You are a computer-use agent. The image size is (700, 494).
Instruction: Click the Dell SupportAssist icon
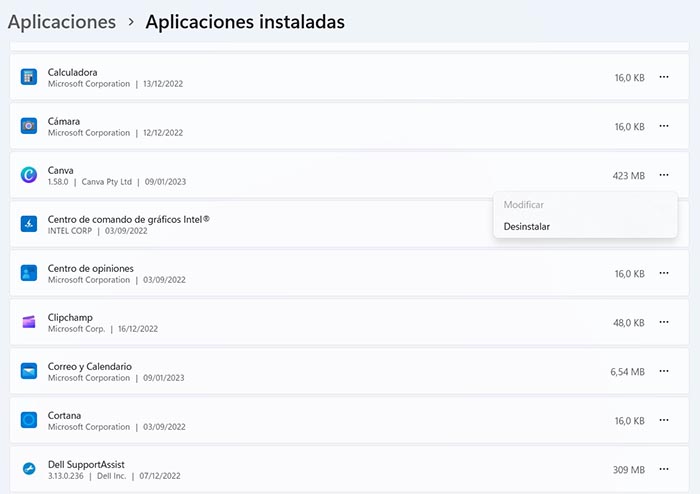click(x=29, y=469)
